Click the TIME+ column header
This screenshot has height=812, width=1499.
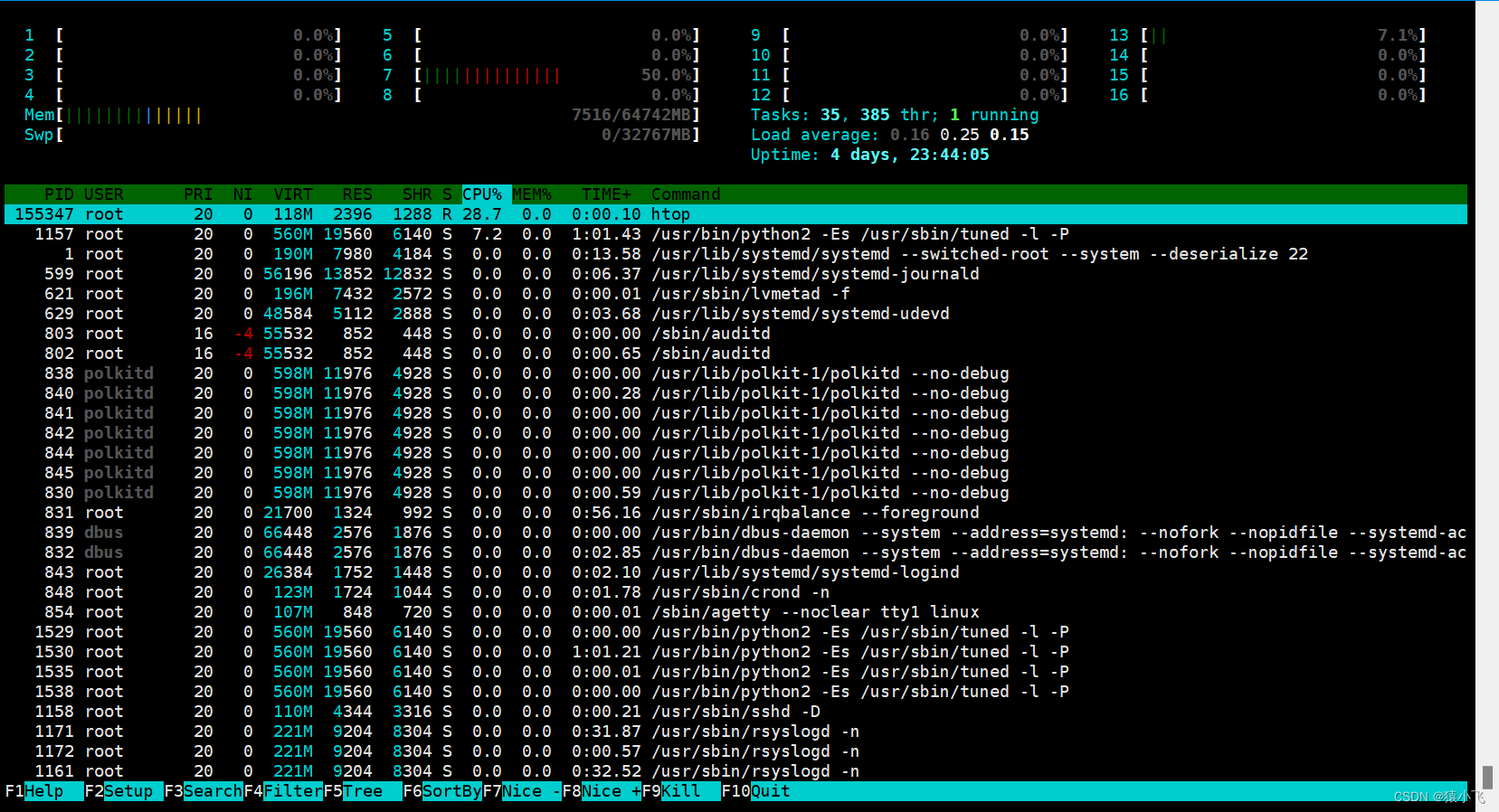click(606, 194)
